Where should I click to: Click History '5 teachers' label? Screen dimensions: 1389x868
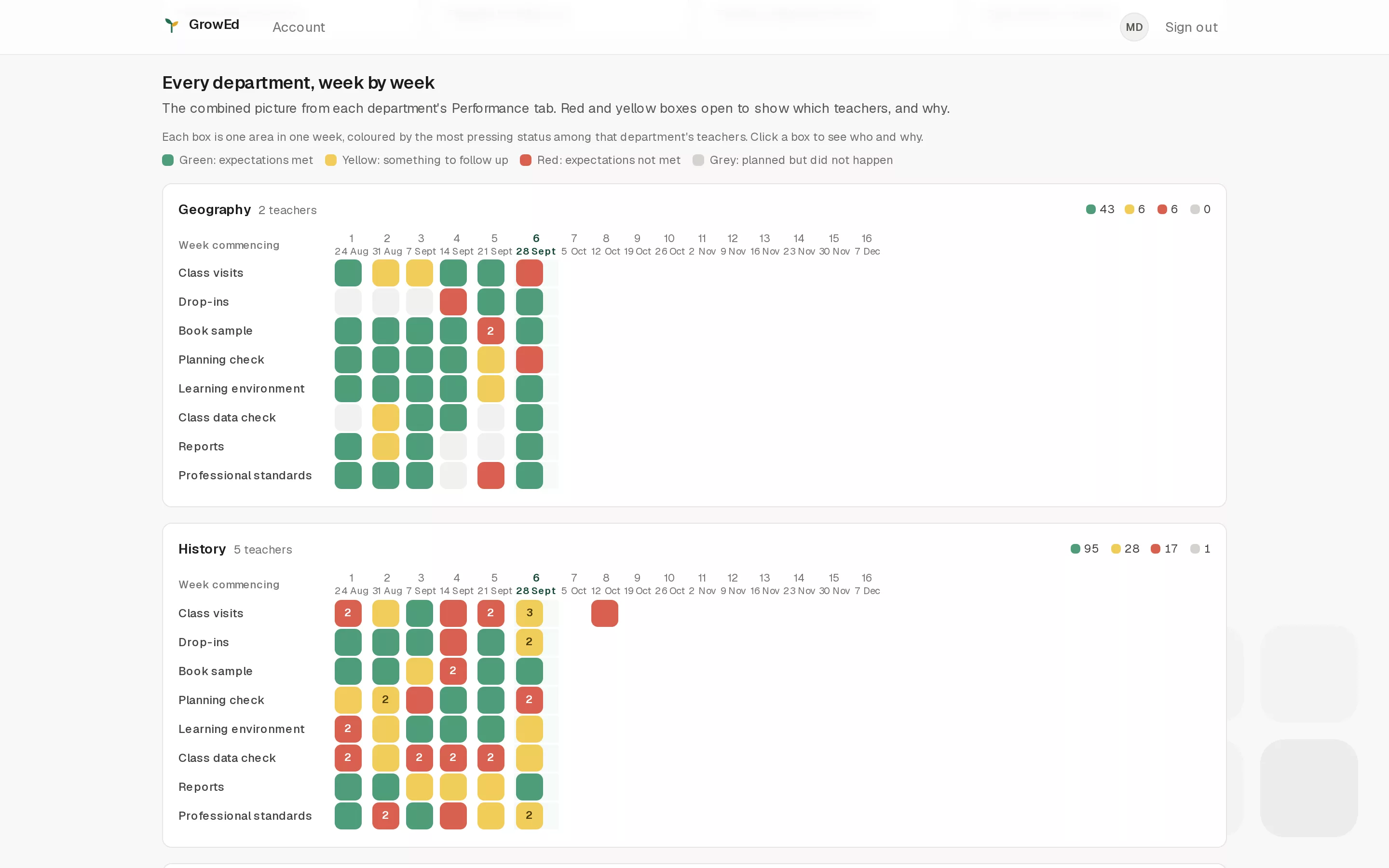(x=263, y=550)
